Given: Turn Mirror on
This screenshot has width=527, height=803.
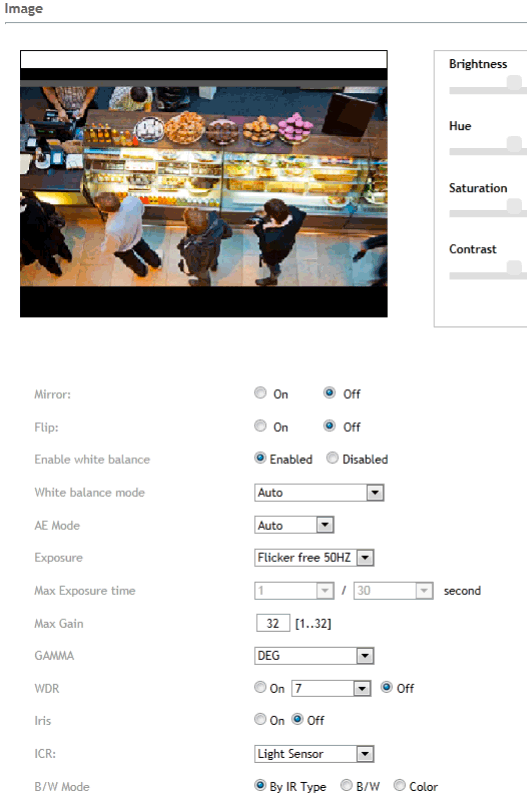Looking at the screenshot, I should coord(260,393).
